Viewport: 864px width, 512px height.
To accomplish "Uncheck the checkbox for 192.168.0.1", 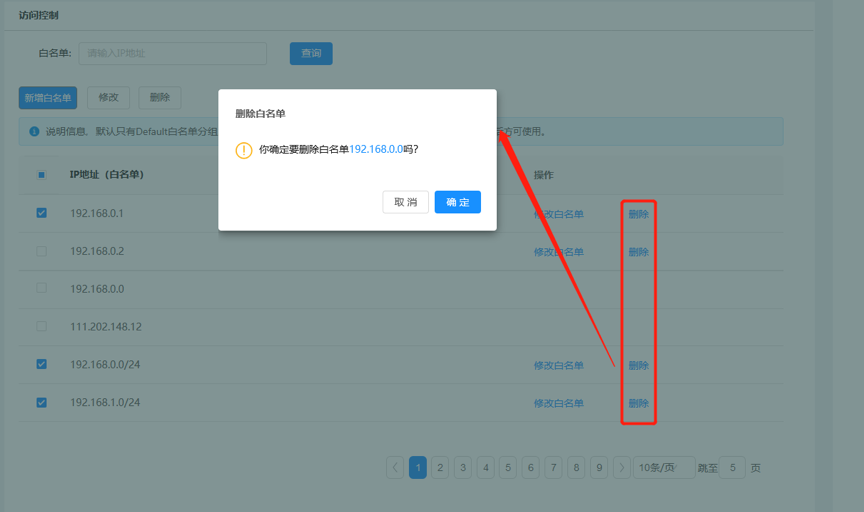I will click(41, 213).
